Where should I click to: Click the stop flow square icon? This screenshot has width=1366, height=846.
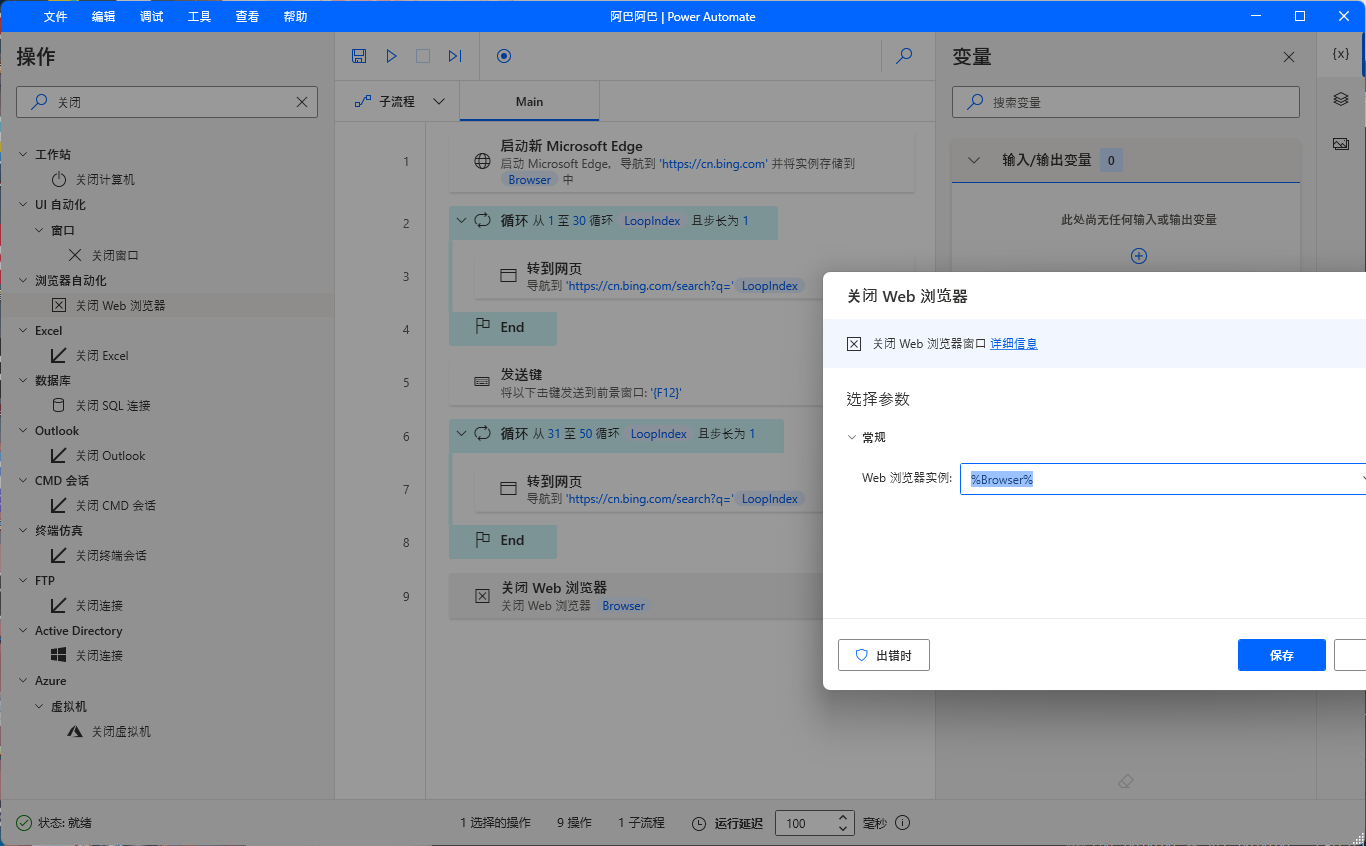(x=423, y=56)
